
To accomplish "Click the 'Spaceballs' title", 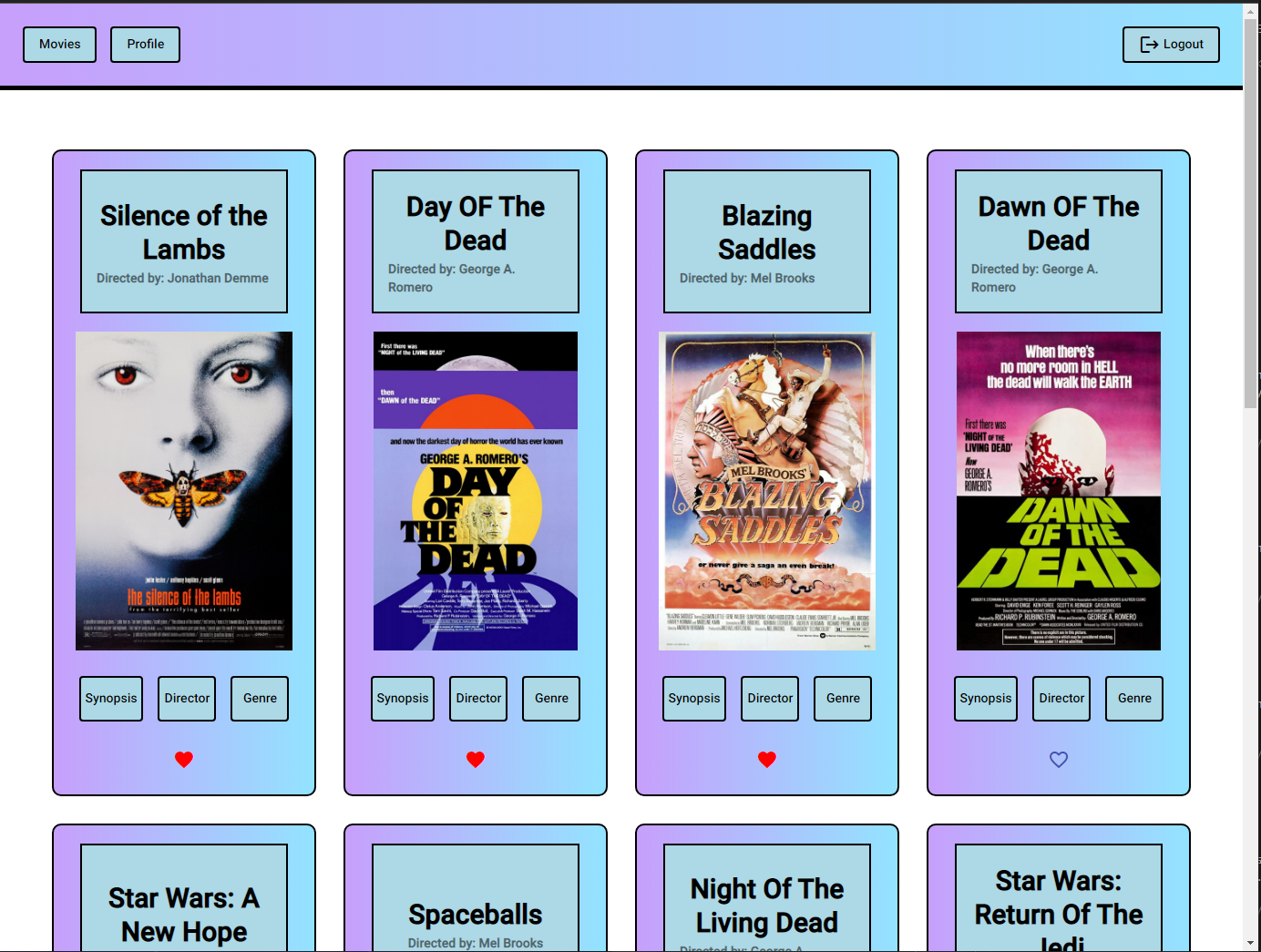I will click(x=476, y=915).
